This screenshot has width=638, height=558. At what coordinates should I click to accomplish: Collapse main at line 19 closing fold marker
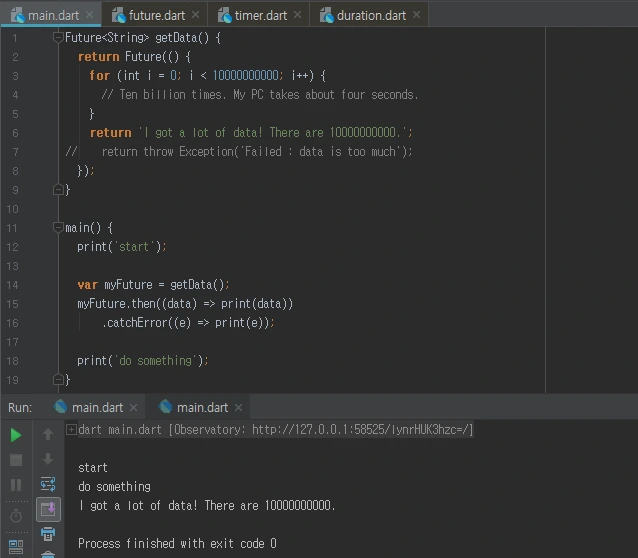click(x=58, y=379)
